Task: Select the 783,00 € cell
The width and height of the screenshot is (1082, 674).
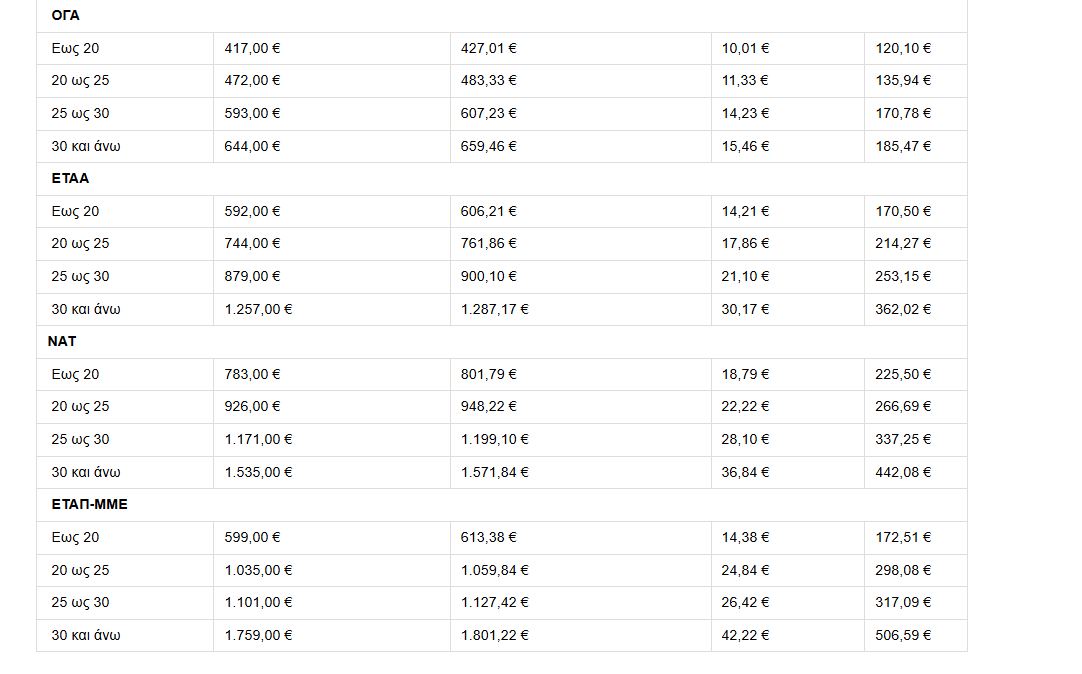Action: [x=252, y=375]
